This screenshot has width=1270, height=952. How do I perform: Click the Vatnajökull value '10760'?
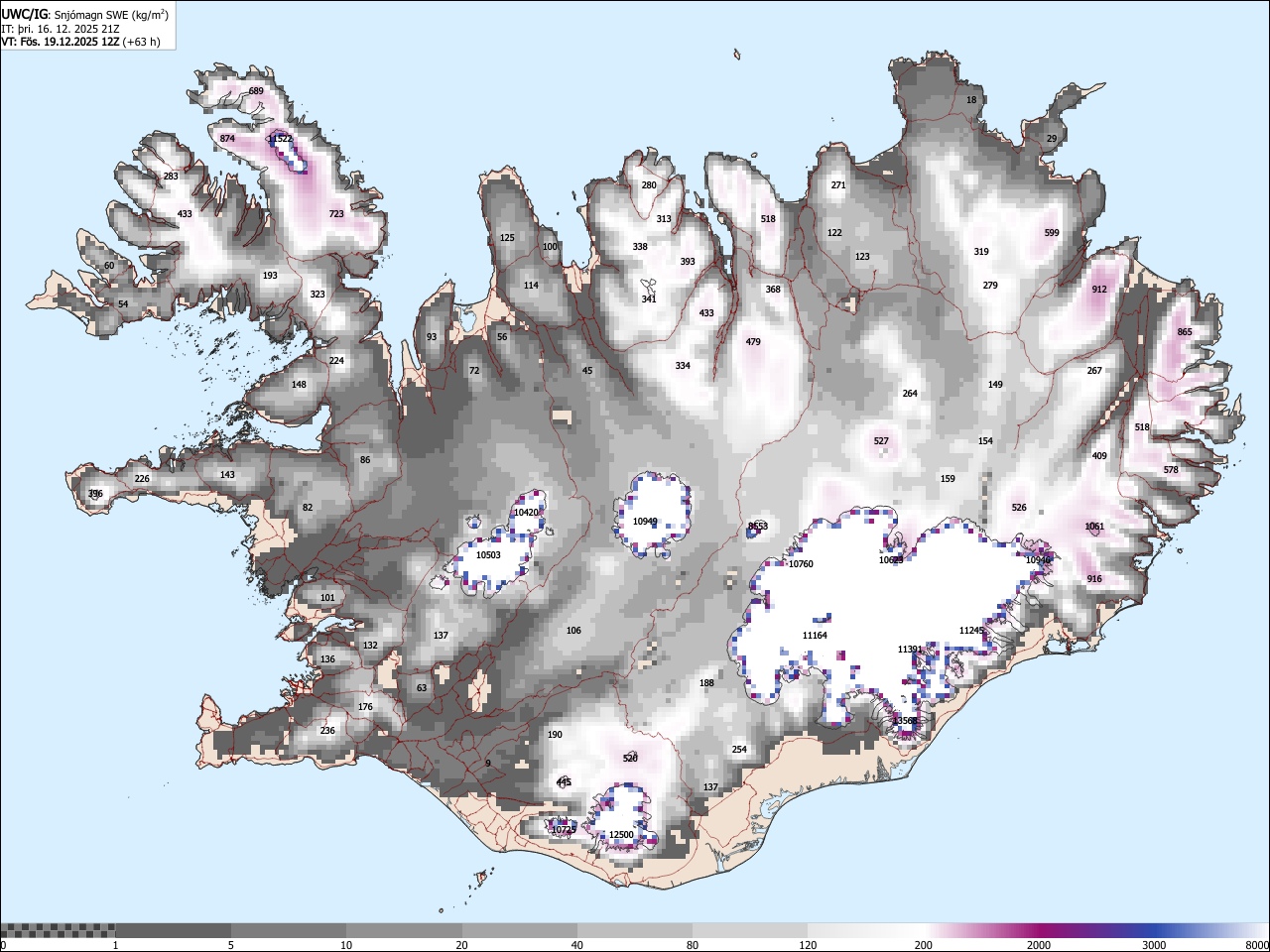pyautogui.click(x=801, y=564)
